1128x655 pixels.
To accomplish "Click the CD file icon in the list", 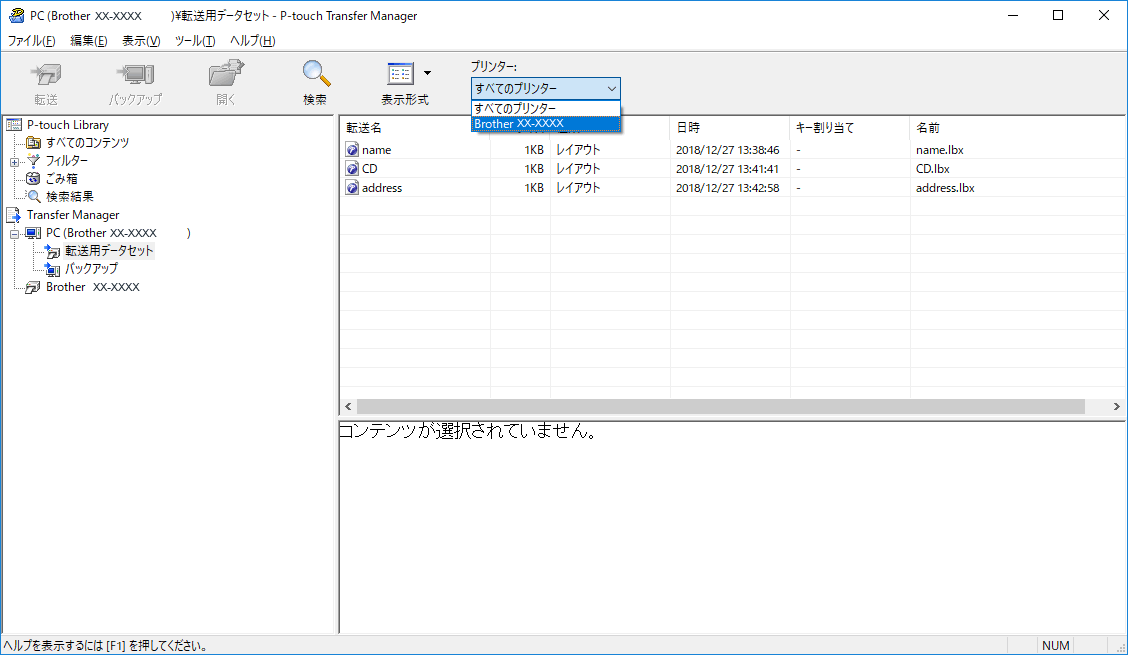I will (x=352, y=168).
